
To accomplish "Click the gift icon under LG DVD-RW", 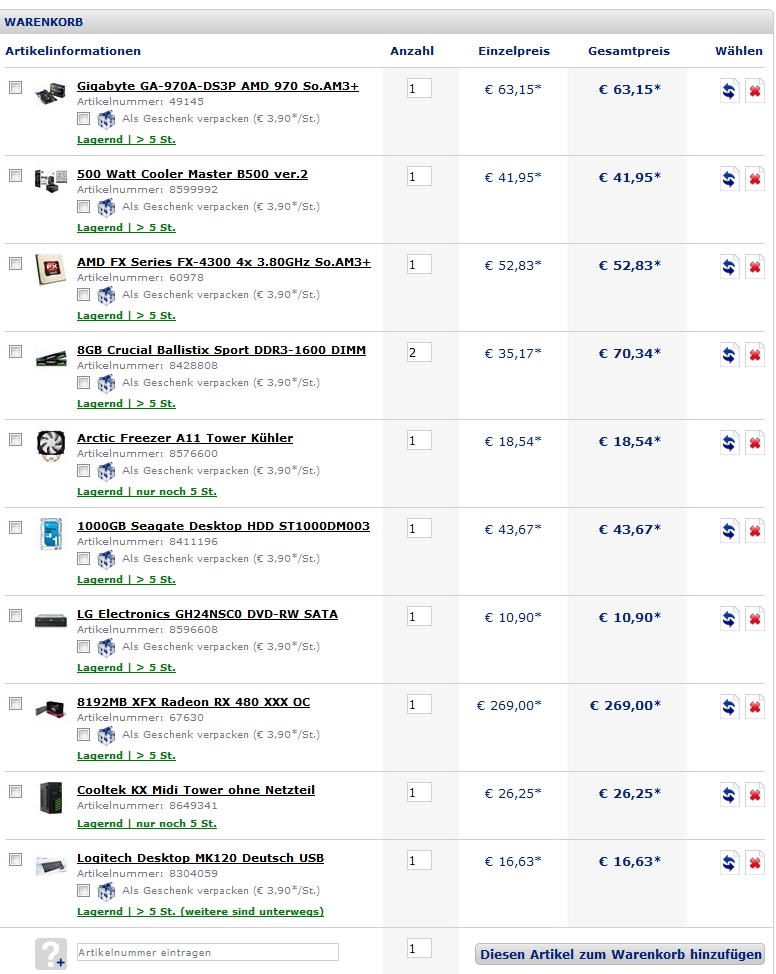I will 106,647.
